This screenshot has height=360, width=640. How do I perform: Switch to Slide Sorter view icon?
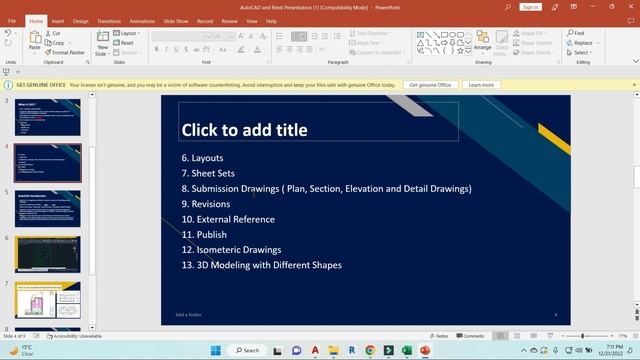[517, 336]
